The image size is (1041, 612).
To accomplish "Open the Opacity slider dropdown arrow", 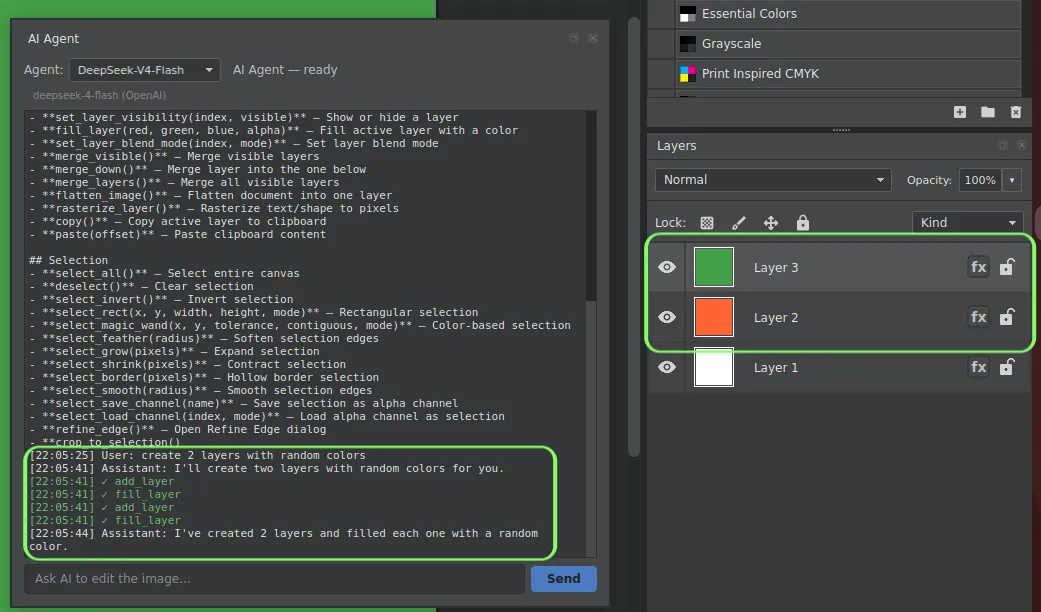I will (1012, 180).
